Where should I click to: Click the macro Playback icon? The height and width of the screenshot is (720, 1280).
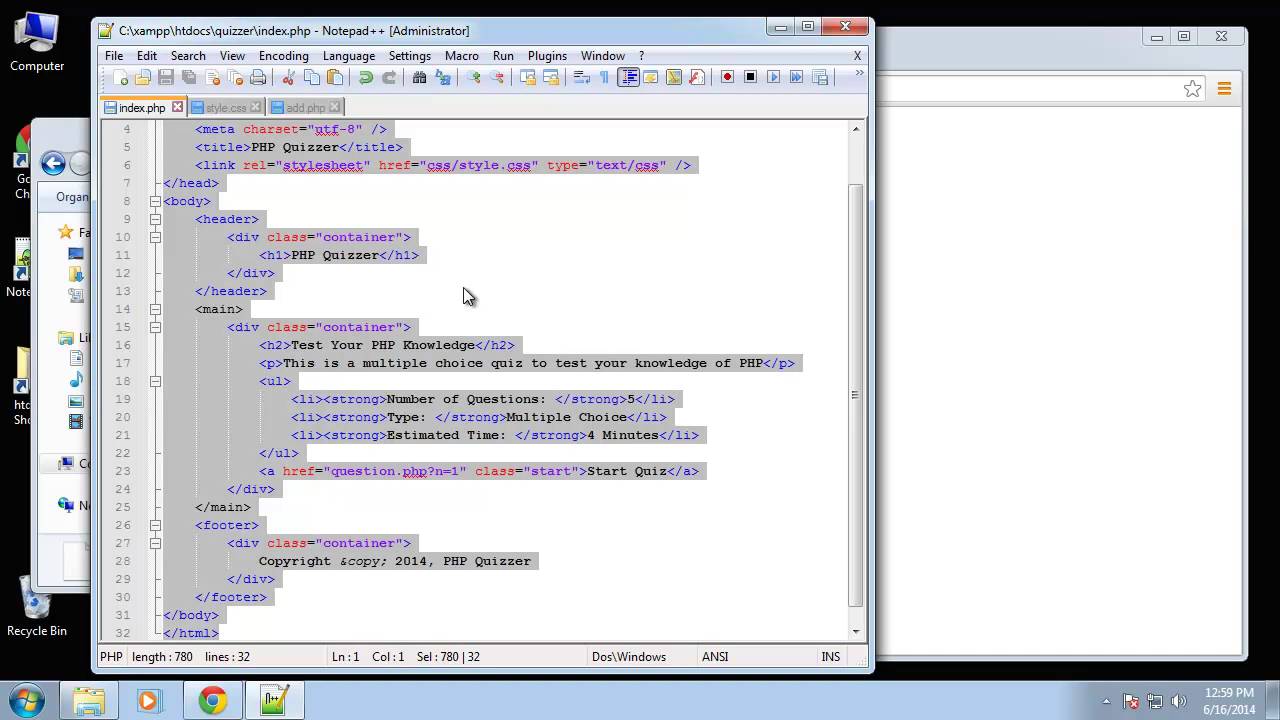(x=773, y=77)
